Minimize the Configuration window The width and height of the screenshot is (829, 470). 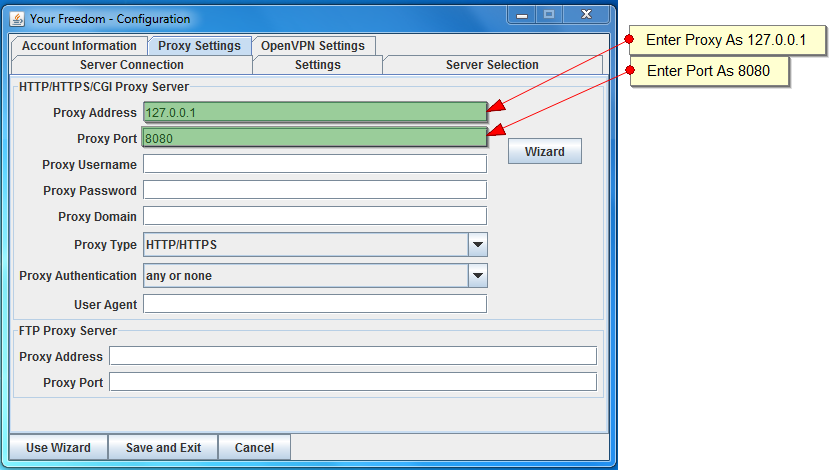tap(522, 15)
